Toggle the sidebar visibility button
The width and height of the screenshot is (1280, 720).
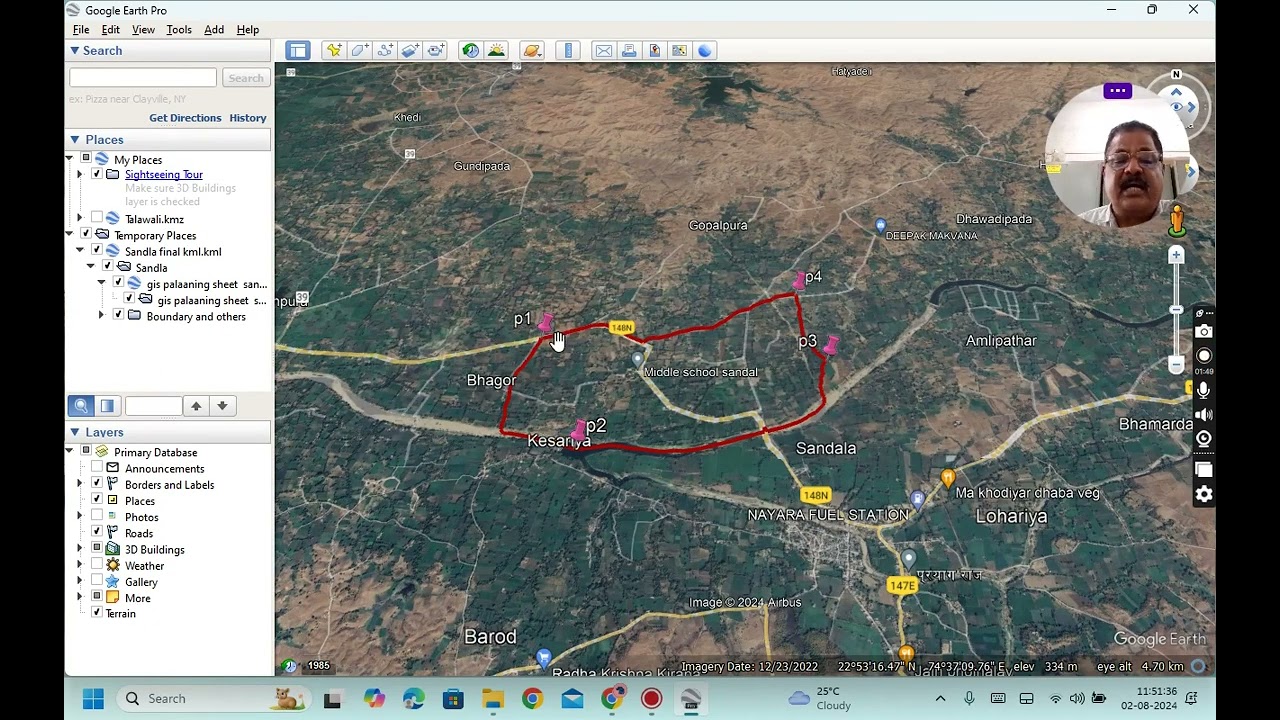point(297,50)
